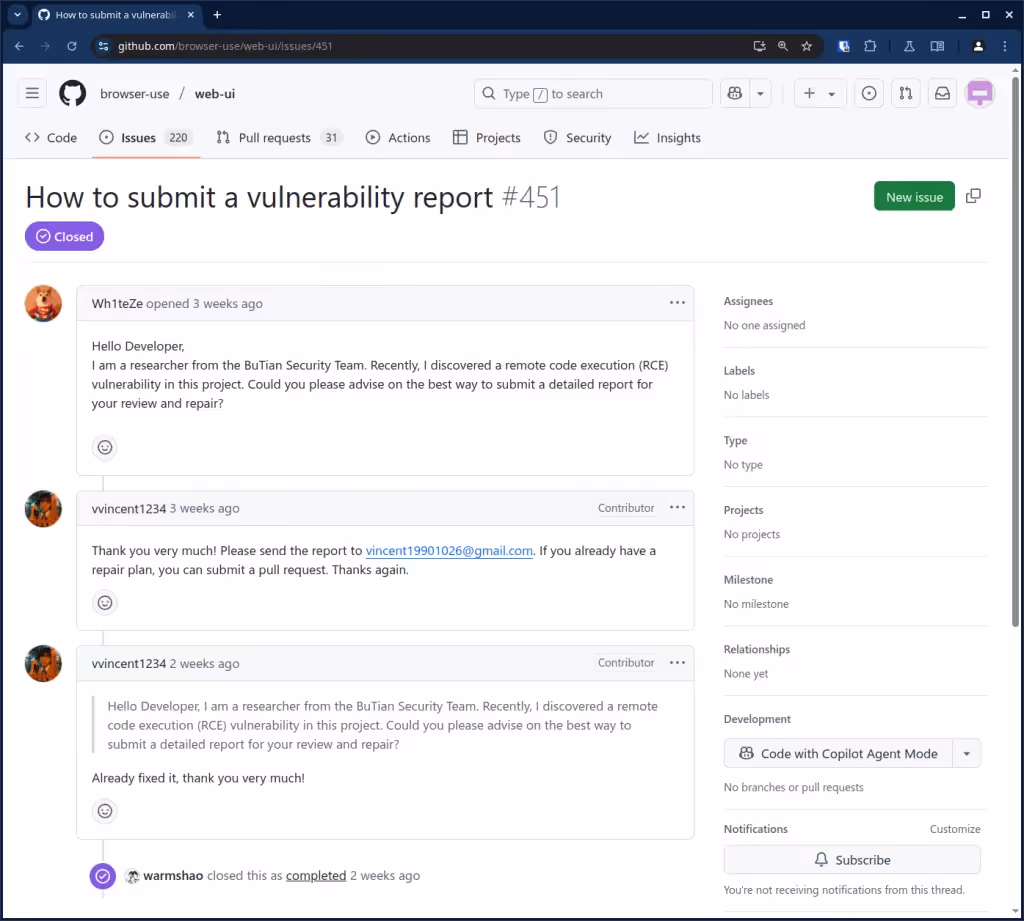Open warmshao's profile link
1024x921 pixels.
coord(173,875)
